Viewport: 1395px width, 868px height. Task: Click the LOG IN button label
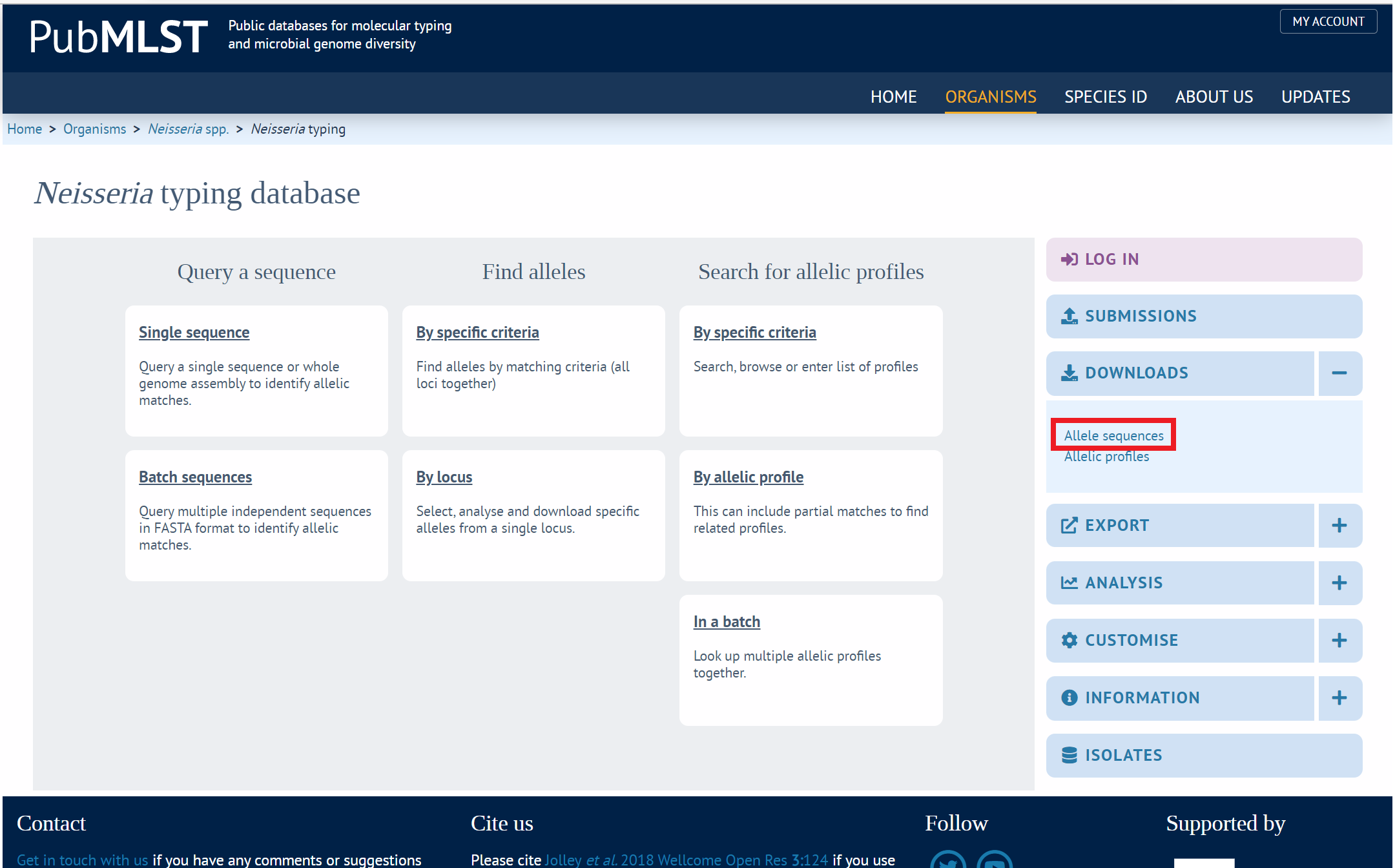[x=1112, y=259]
